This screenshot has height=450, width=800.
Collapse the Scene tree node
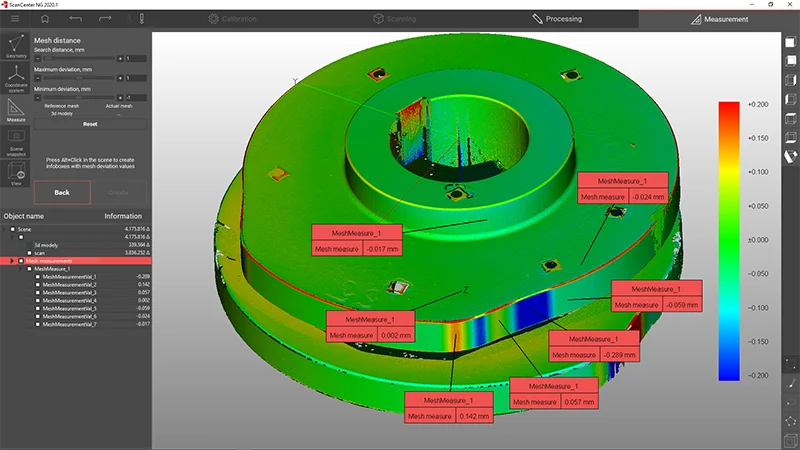[5, 230]
